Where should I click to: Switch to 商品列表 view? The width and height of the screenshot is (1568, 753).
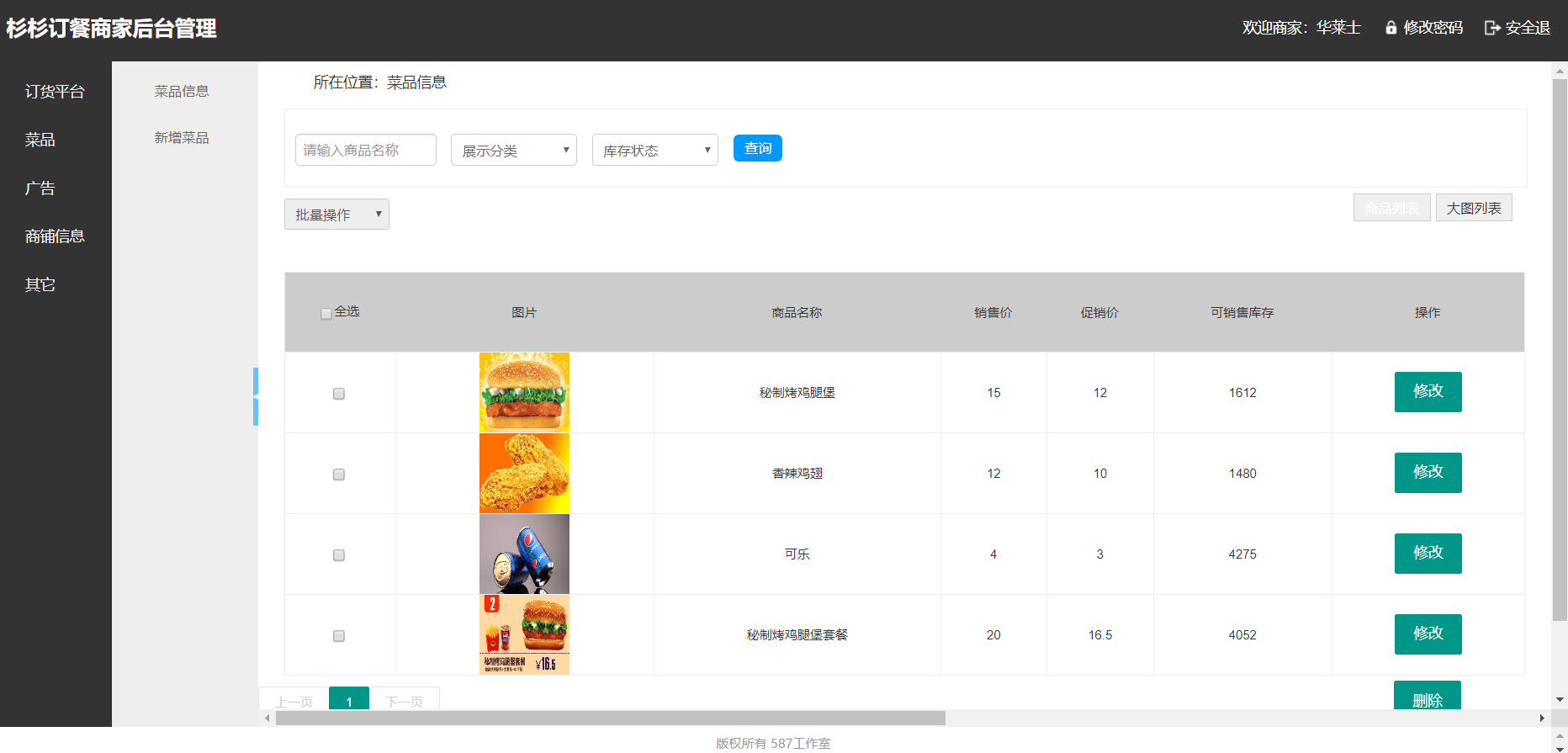pos(1391,208)
